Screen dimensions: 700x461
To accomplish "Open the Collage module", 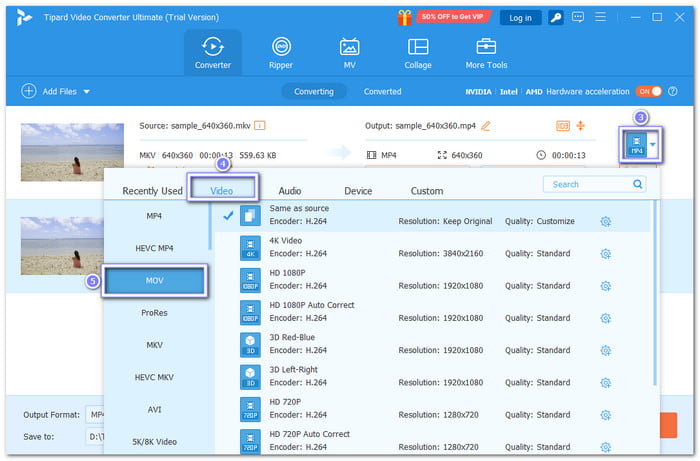I will (x=418, y=53).
